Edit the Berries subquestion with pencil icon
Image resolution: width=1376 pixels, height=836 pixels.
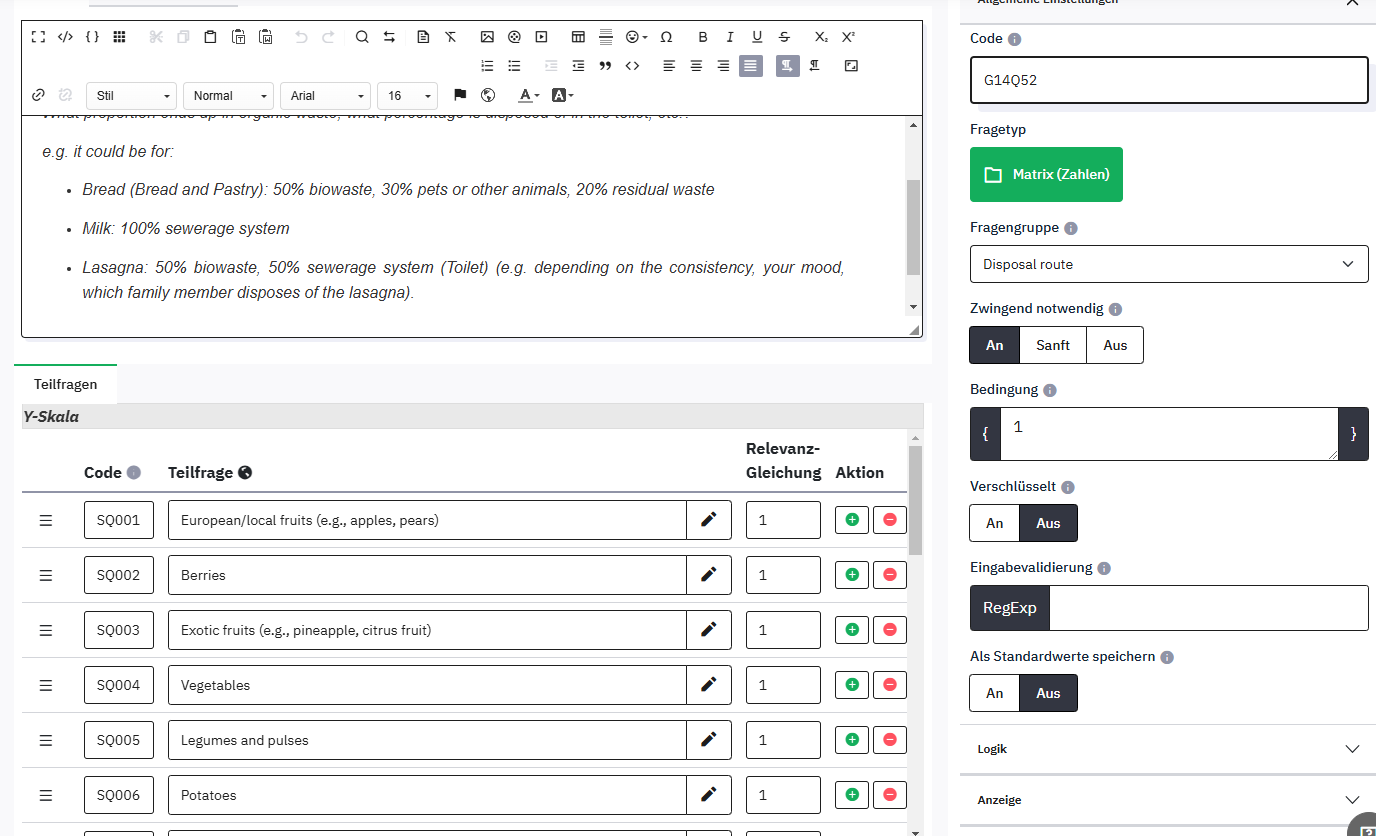pos(709,575)
